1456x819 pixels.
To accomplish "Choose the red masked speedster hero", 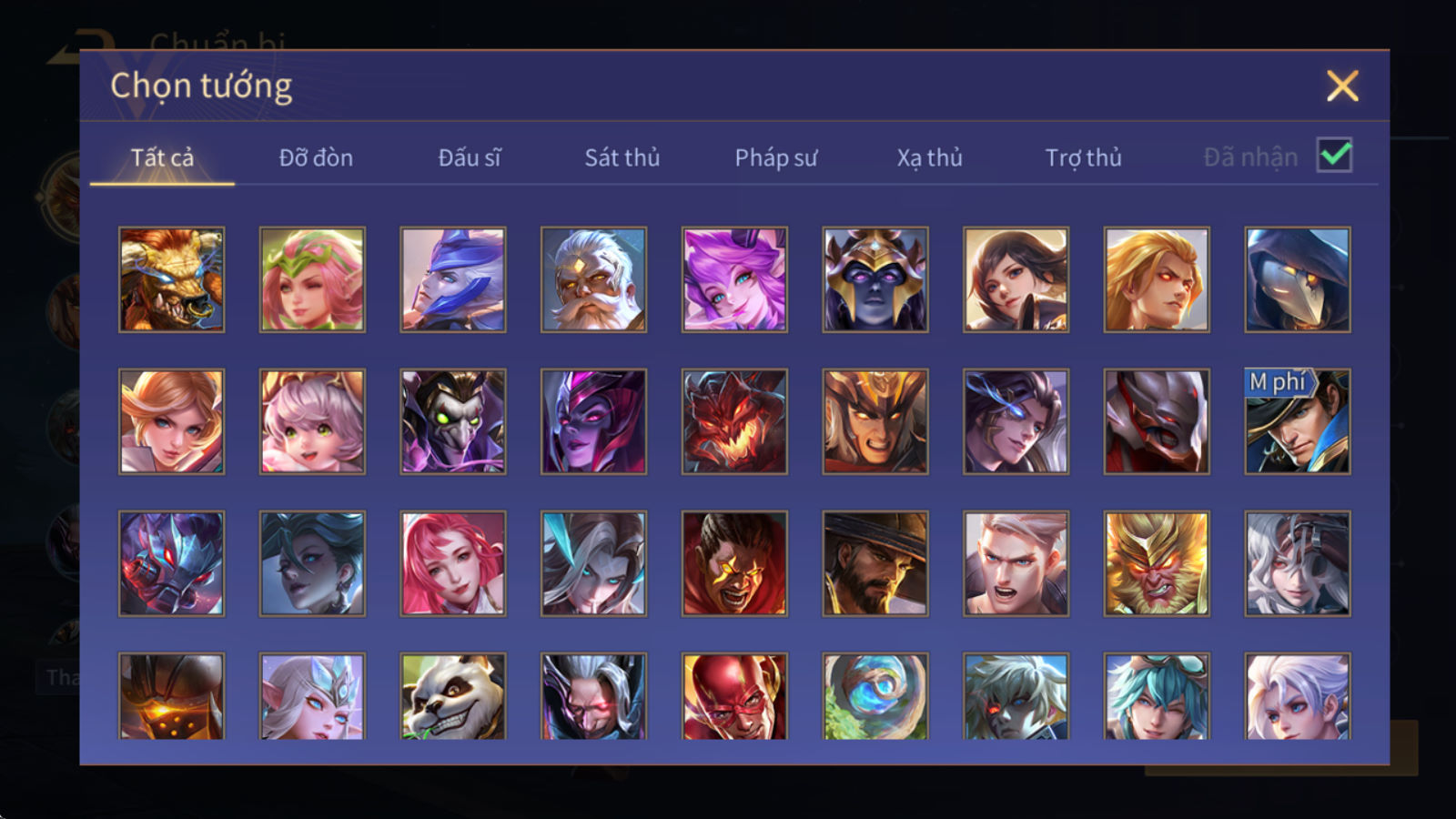I will tap(734, 696).
